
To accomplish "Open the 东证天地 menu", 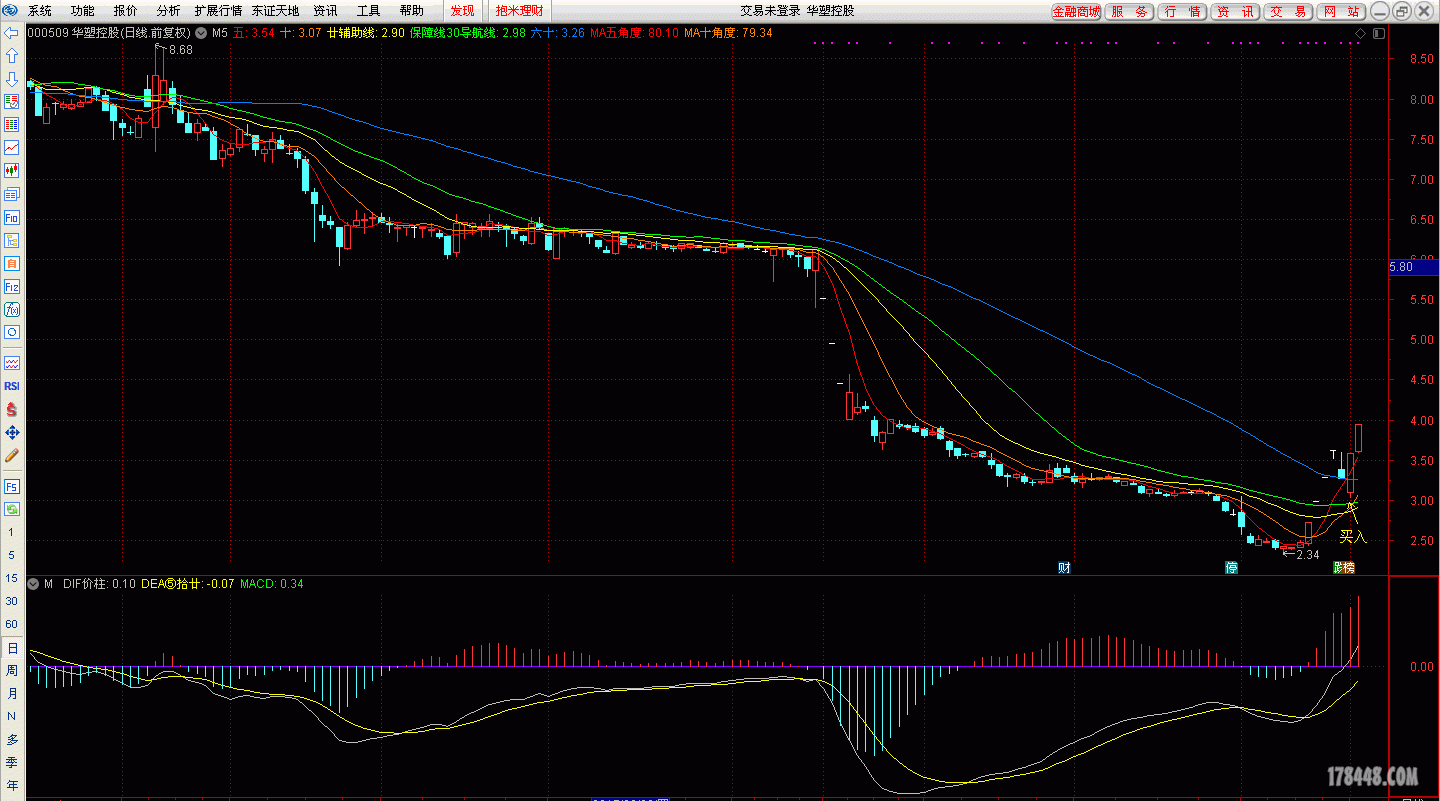I will [x=276, y=11].
